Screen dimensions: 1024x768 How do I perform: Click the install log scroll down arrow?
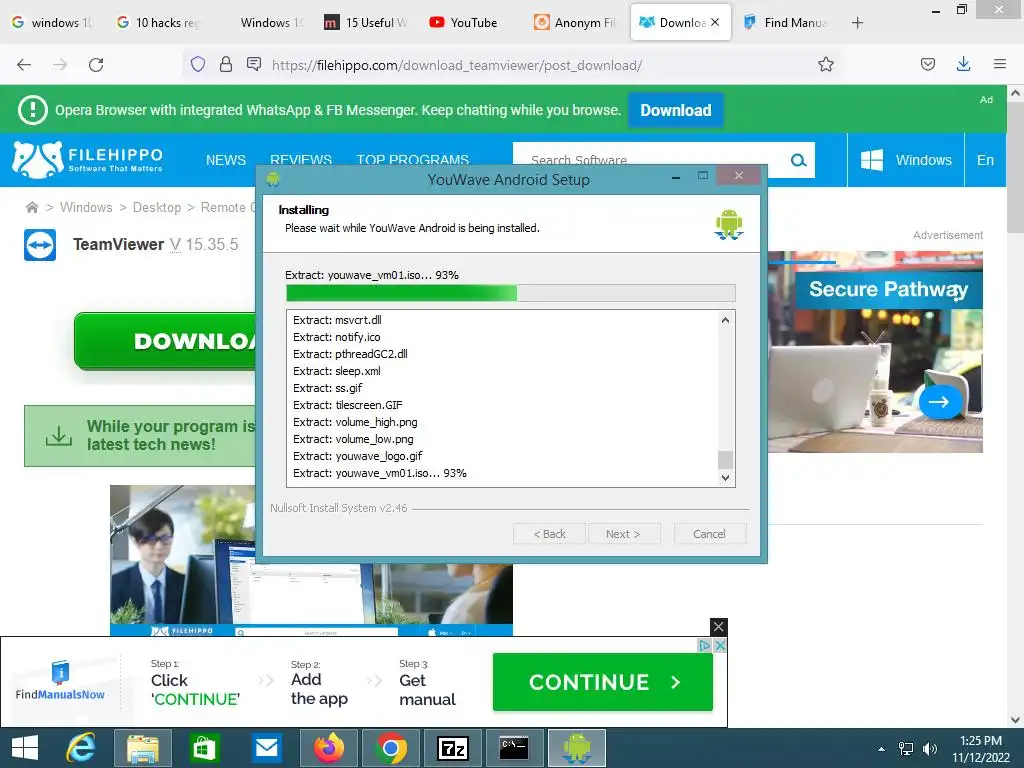click(x=725, y=477)
